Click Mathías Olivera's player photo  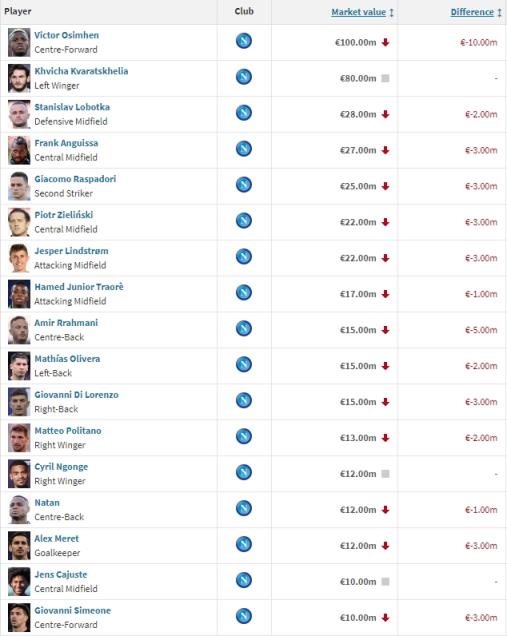pos(19,366)
